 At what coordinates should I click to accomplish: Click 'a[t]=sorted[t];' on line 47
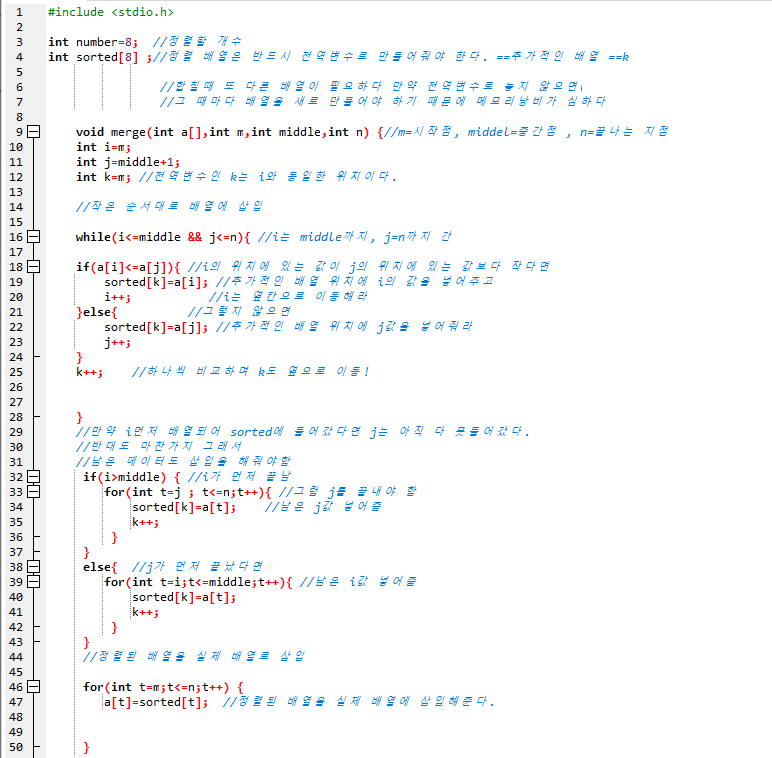[x=156, y=702]
